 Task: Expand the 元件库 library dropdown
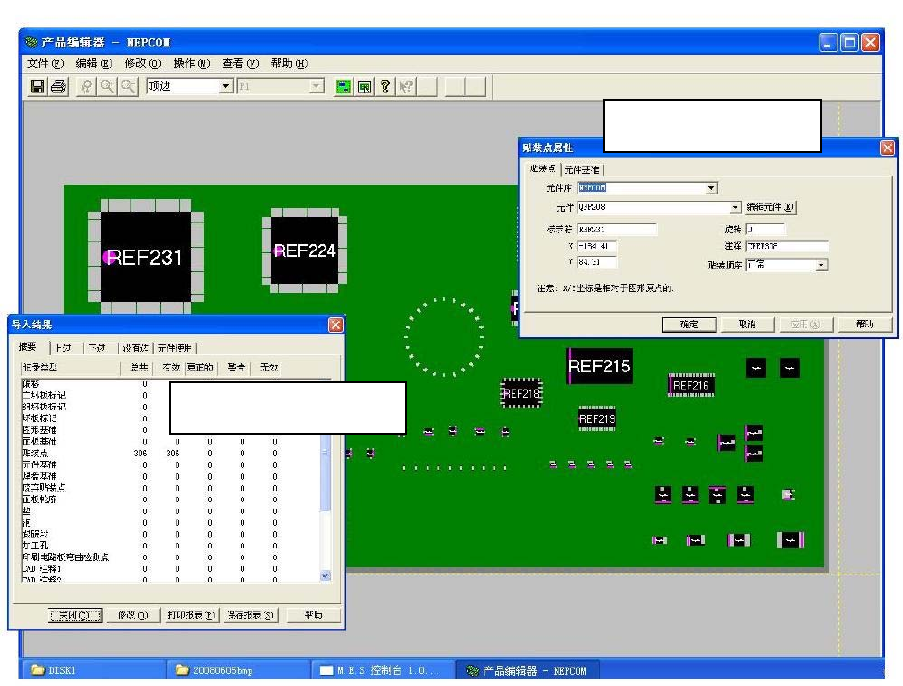tap(711, 188)
